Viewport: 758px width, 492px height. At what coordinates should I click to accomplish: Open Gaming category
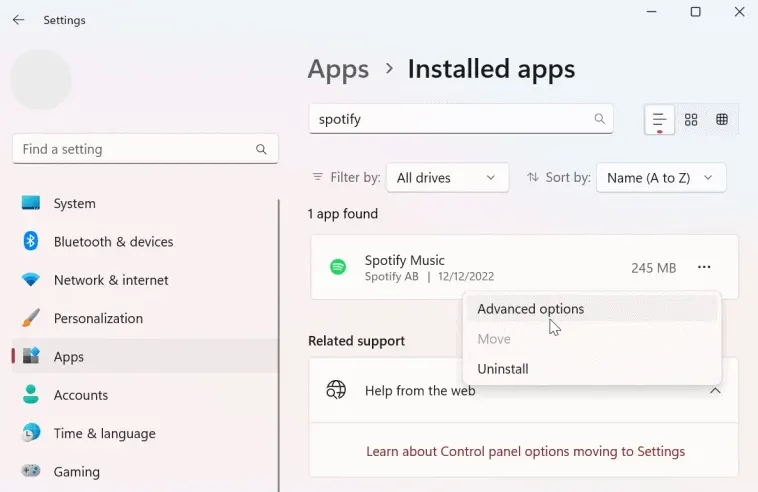tap(145, 471)
